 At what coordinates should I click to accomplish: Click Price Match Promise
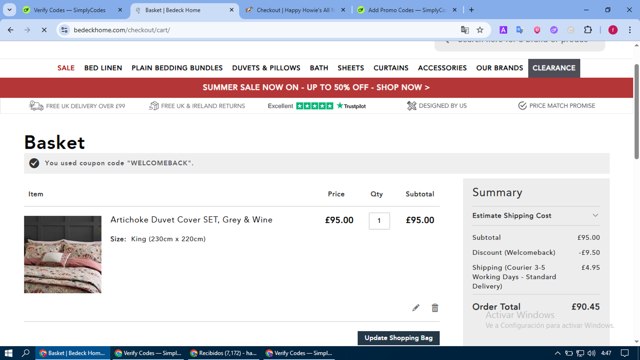pyautogui.click(x=556, y=106)
